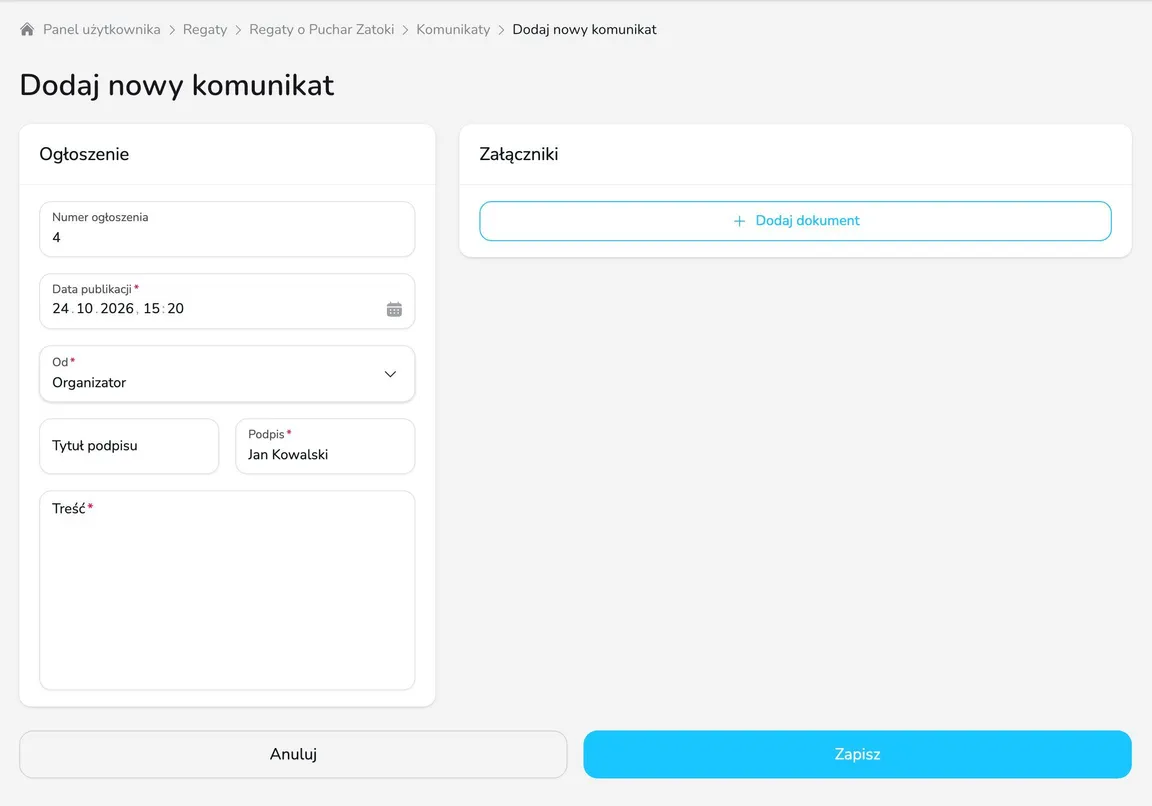Focus the Numer ogłoszenia field
The image size is (1152, 806).
pyautogui.click(x=227, y=229)
